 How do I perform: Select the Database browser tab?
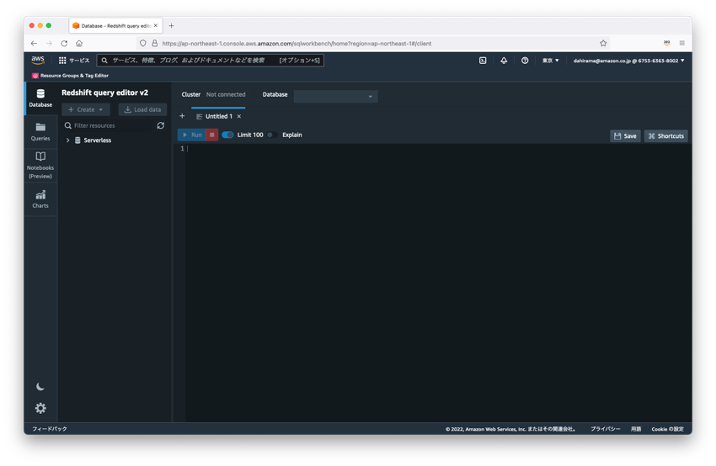coord(115,26)
